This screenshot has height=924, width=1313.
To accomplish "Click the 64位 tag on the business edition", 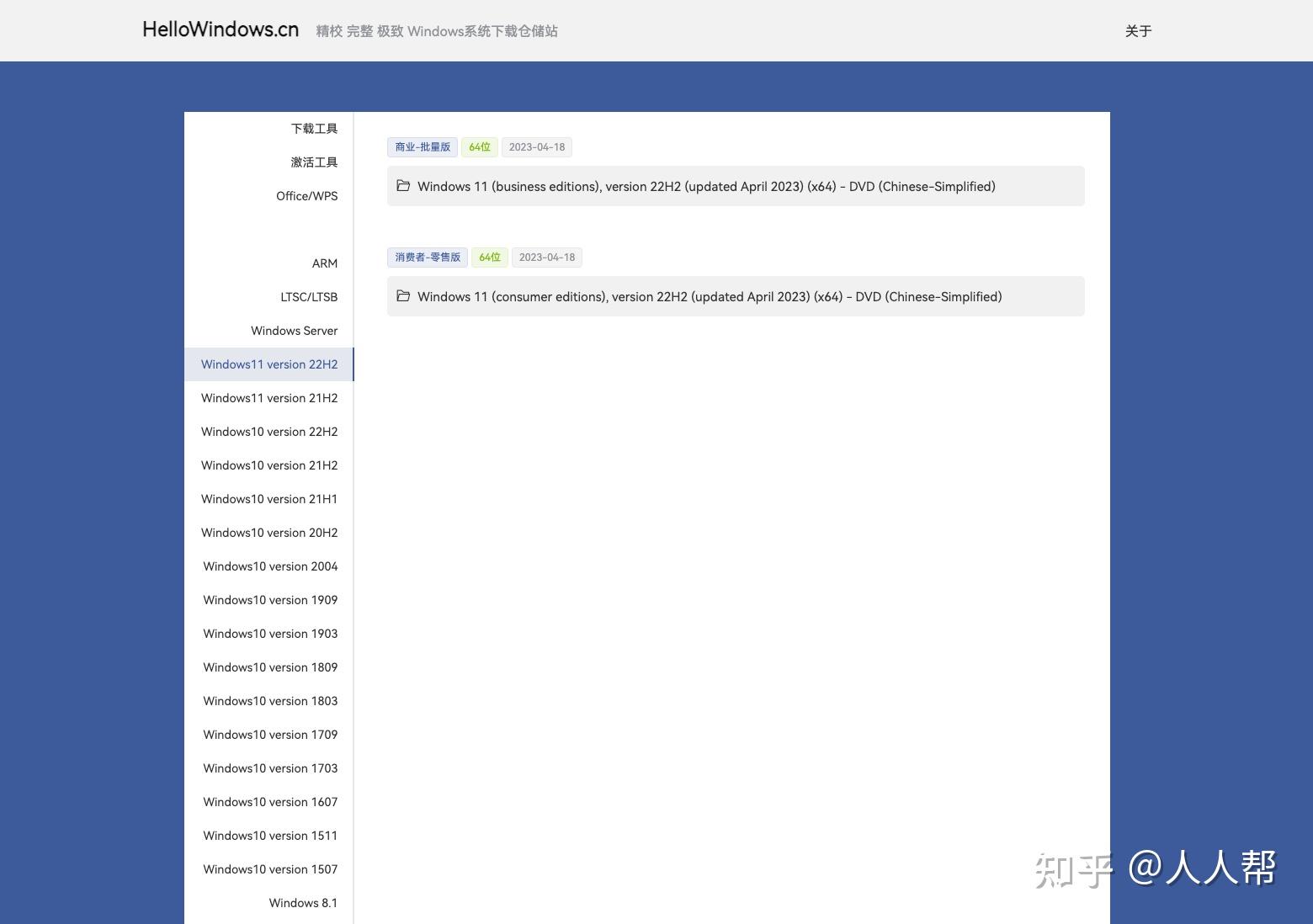I will (x=480, y=146).
